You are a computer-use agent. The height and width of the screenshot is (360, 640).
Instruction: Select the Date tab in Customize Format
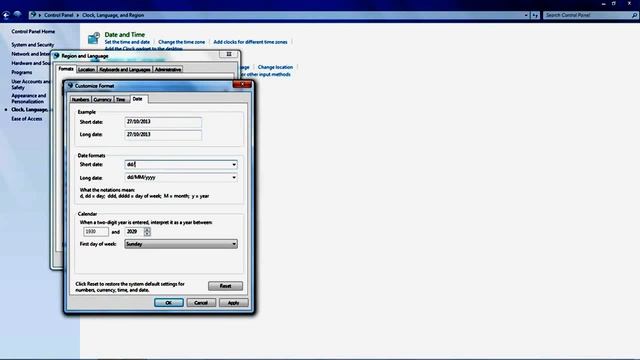(x=138, y=99)
